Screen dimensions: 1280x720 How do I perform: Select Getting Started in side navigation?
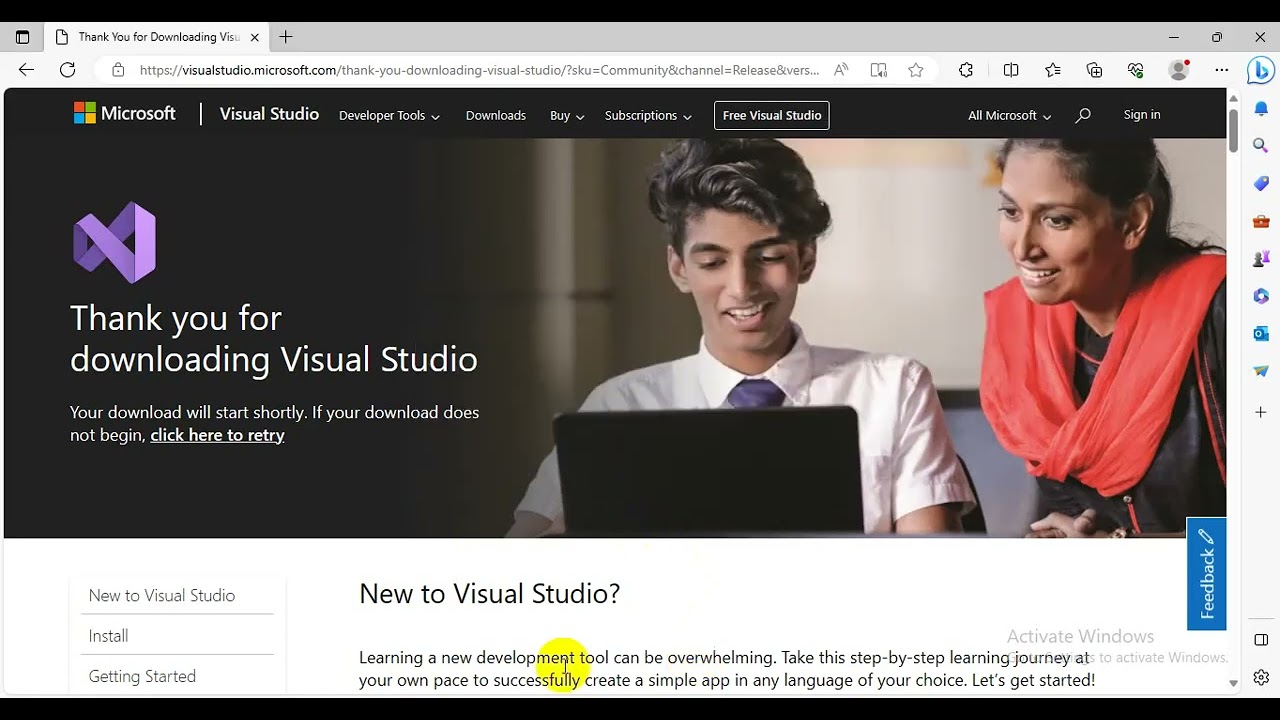coord(142,677)
